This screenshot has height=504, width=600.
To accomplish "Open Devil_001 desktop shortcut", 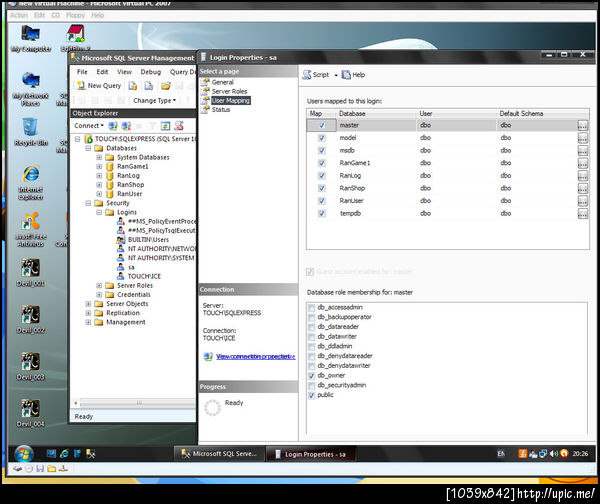I will pos(31,273).
